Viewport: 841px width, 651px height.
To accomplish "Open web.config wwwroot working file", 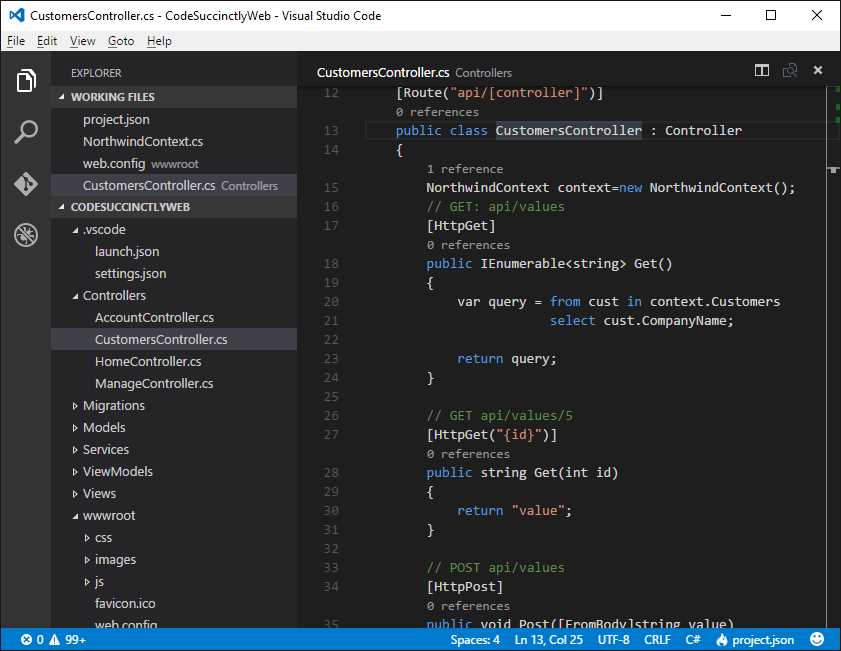I will tap(174, 164).
